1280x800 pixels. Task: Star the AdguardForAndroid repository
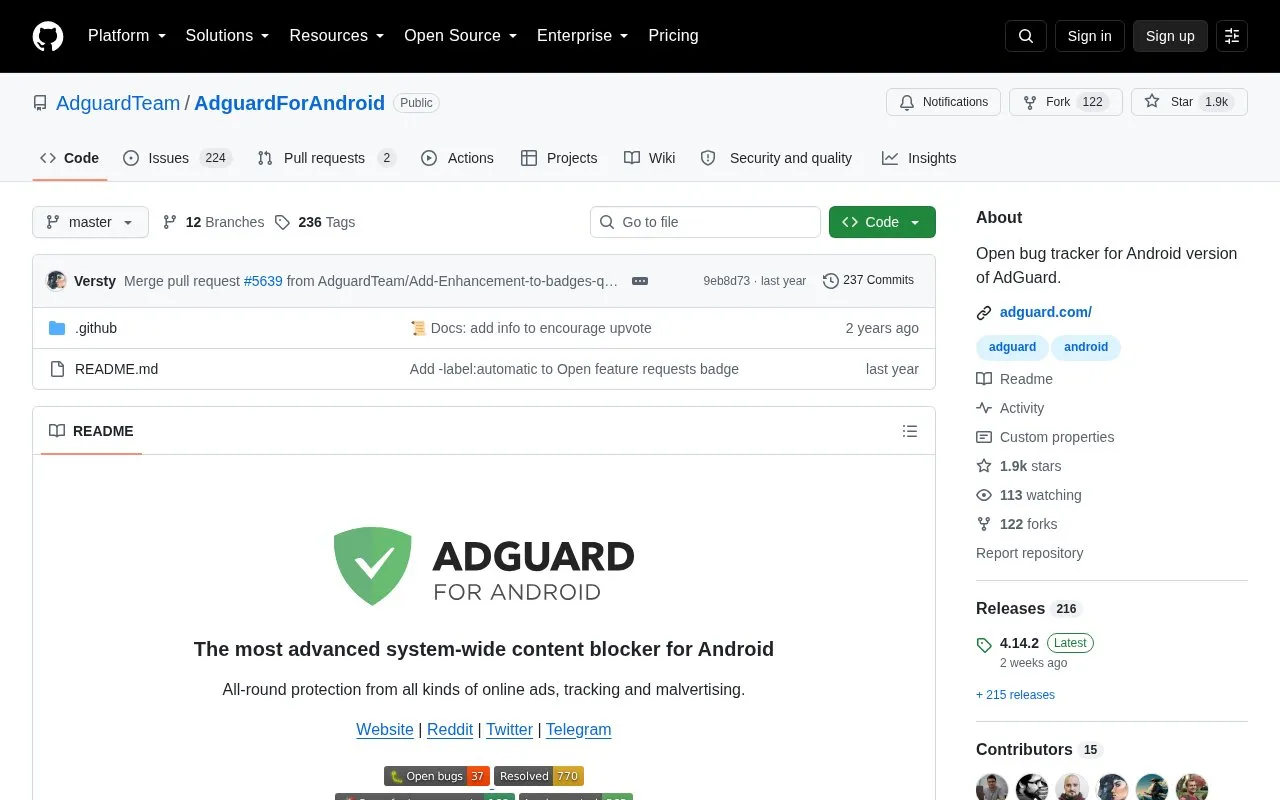1189,102
